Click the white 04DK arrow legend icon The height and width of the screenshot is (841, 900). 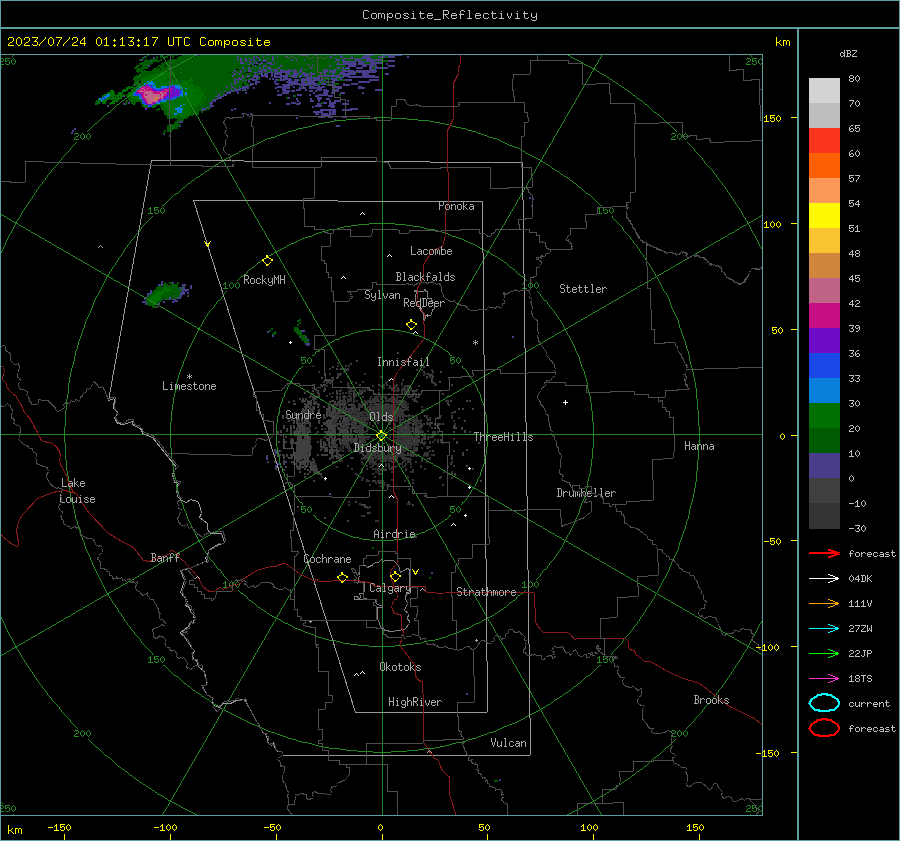[x=824, y=578]
